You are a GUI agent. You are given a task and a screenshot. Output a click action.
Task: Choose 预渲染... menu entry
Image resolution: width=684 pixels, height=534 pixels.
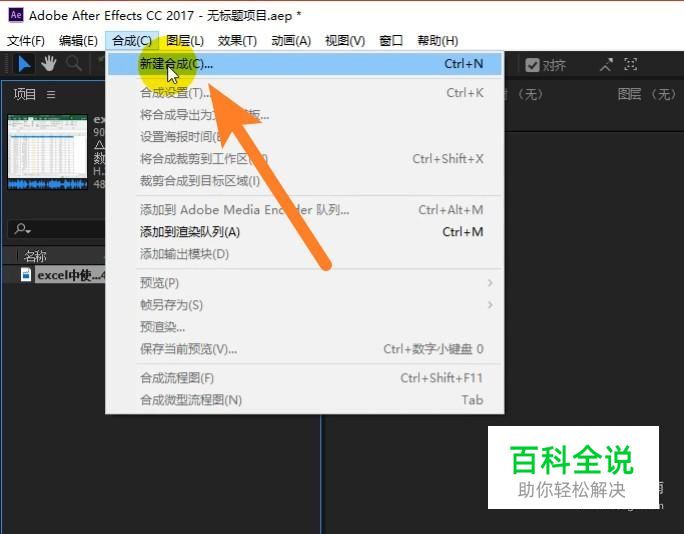pos(305,327)
